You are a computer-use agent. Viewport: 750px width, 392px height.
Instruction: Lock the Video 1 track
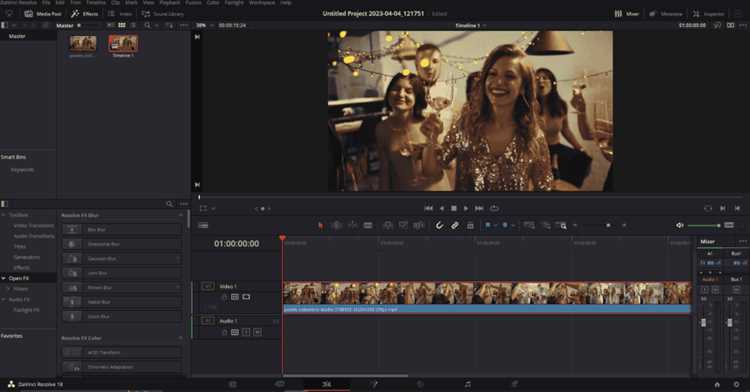click(224, 297)
